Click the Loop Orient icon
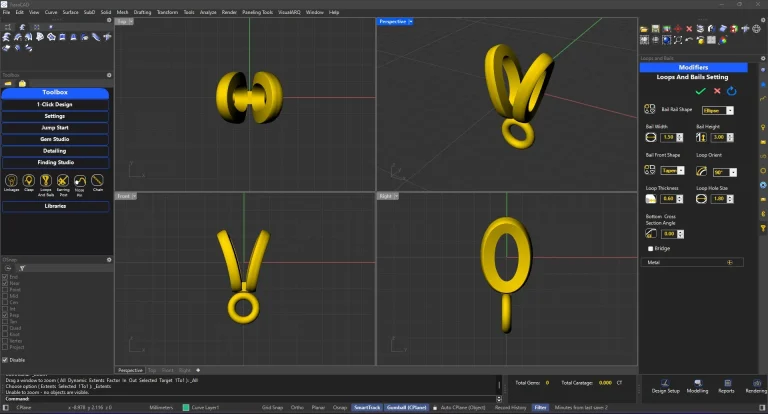Image resolution: width=768 pixels, height=414 pixels. click(x=701, y=171)
